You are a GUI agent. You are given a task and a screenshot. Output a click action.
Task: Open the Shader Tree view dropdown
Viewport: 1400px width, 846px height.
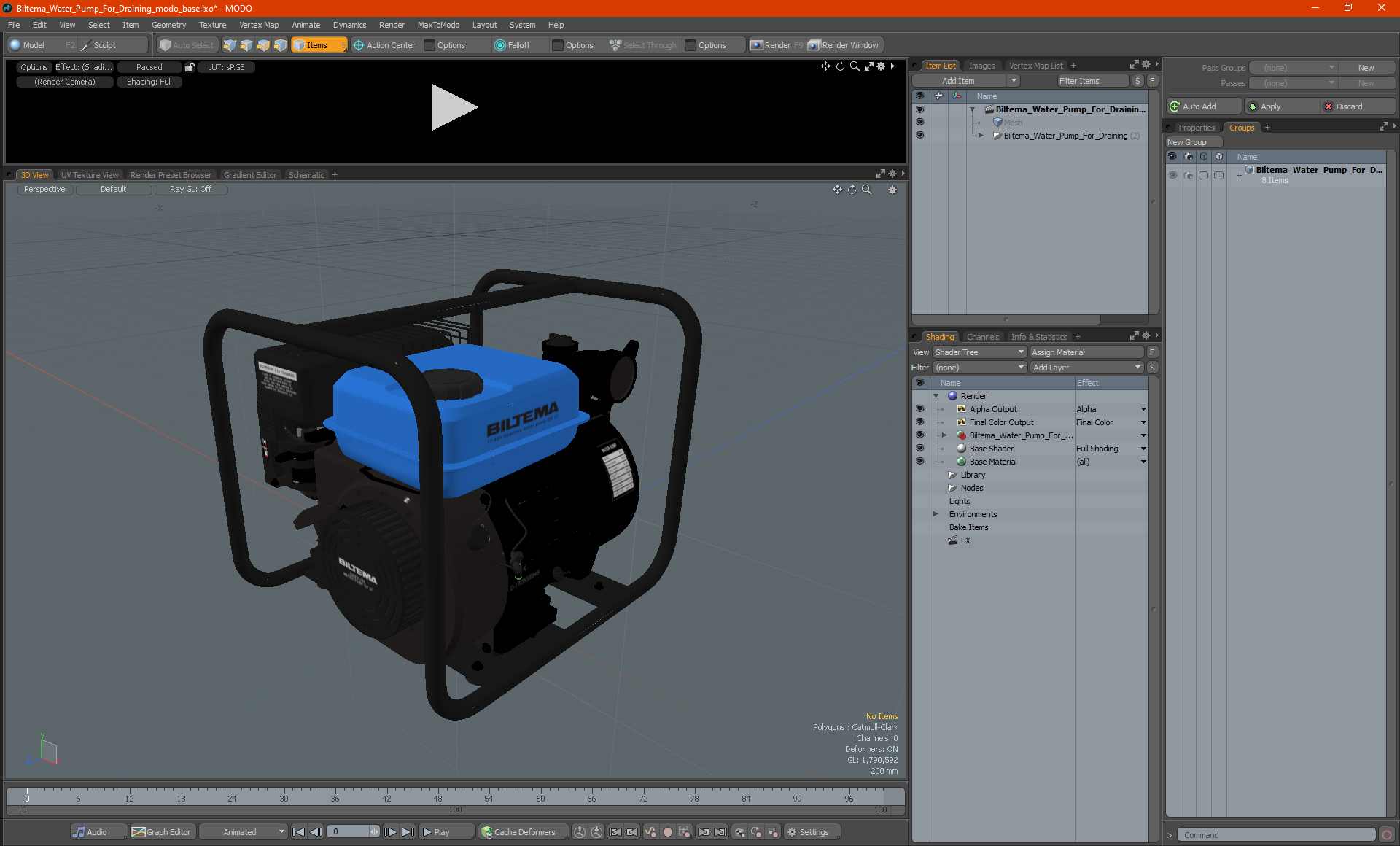click(979, 352)
